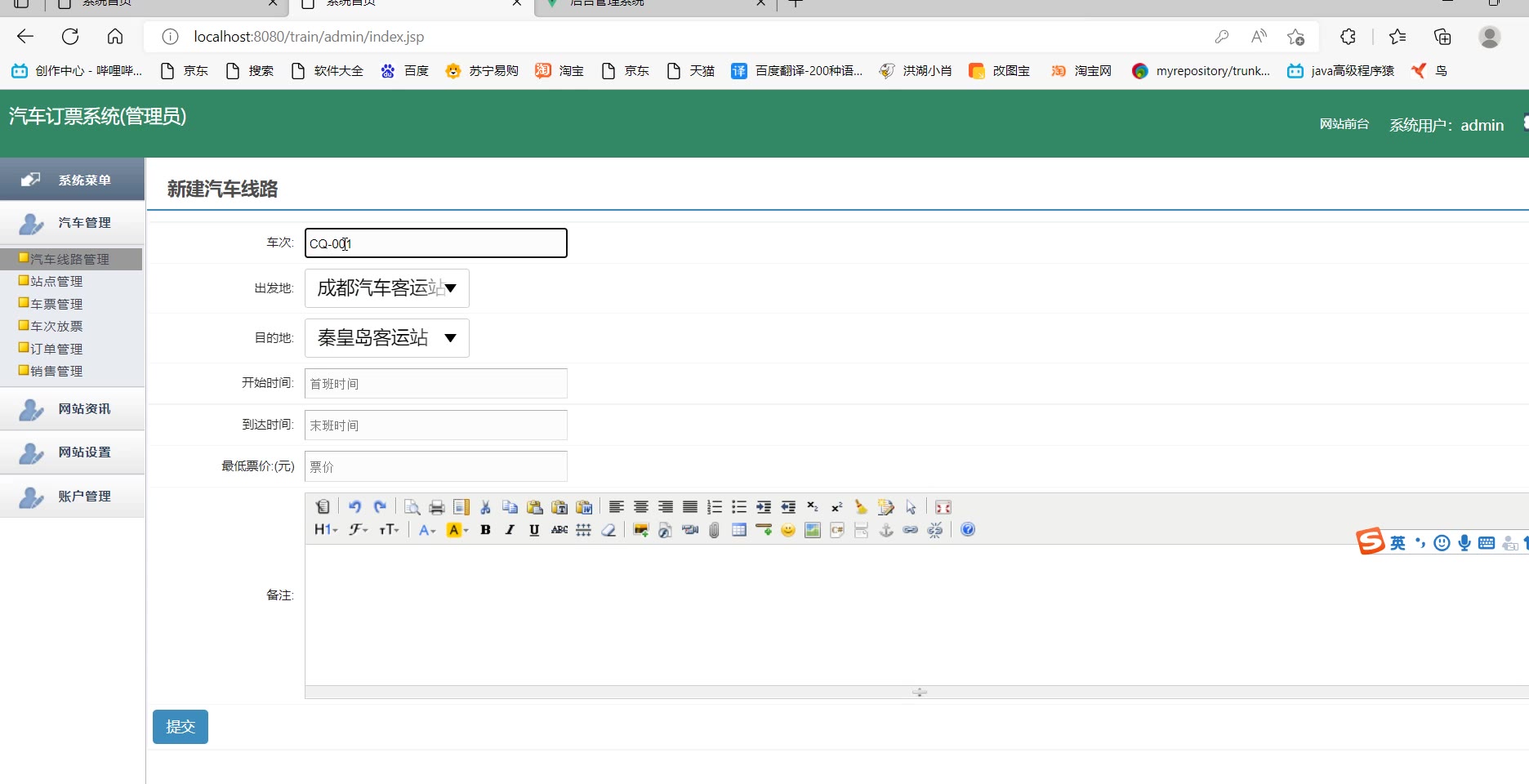Click the copy icon in the editor toolbar

(510, 507)
